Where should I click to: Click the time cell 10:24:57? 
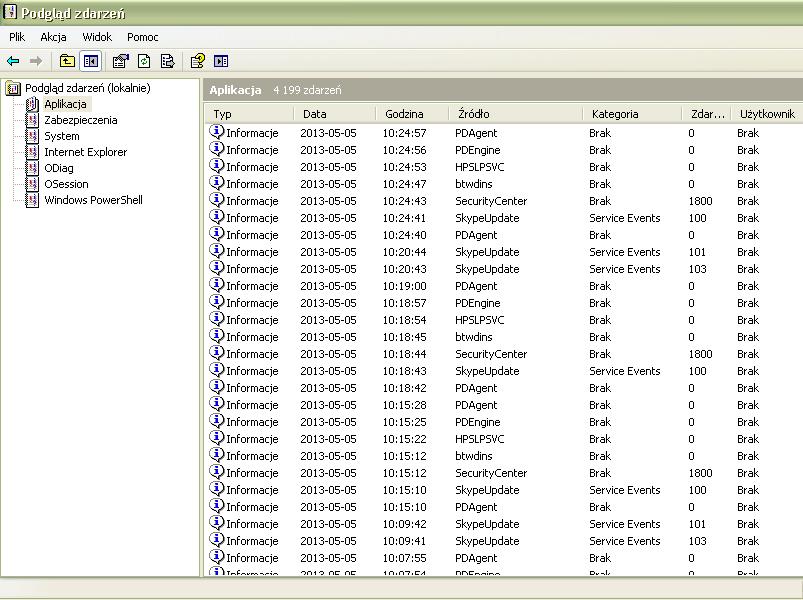point(404,133)
